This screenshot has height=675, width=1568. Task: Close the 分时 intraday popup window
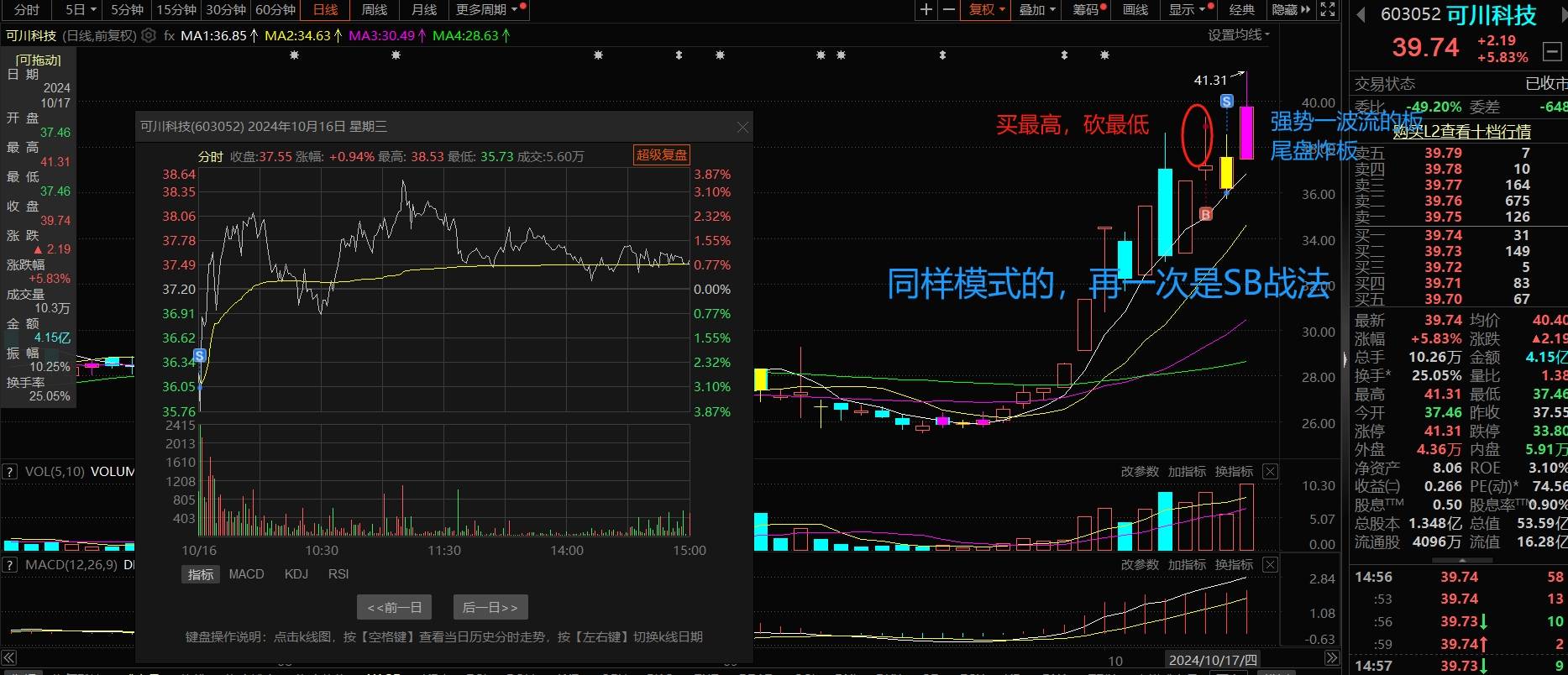click(742, 128)
